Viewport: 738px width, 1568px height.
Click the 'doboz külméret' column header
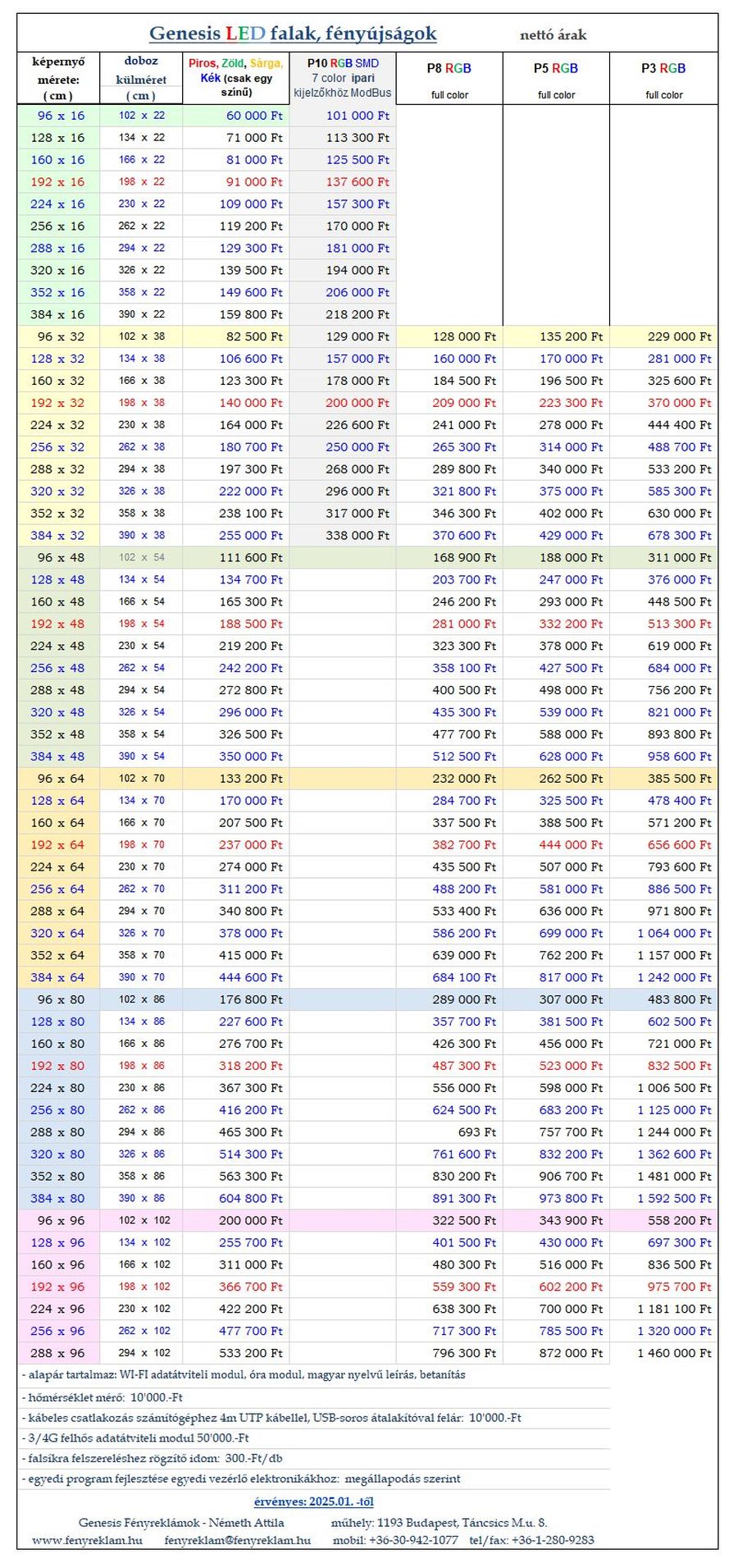141,79
